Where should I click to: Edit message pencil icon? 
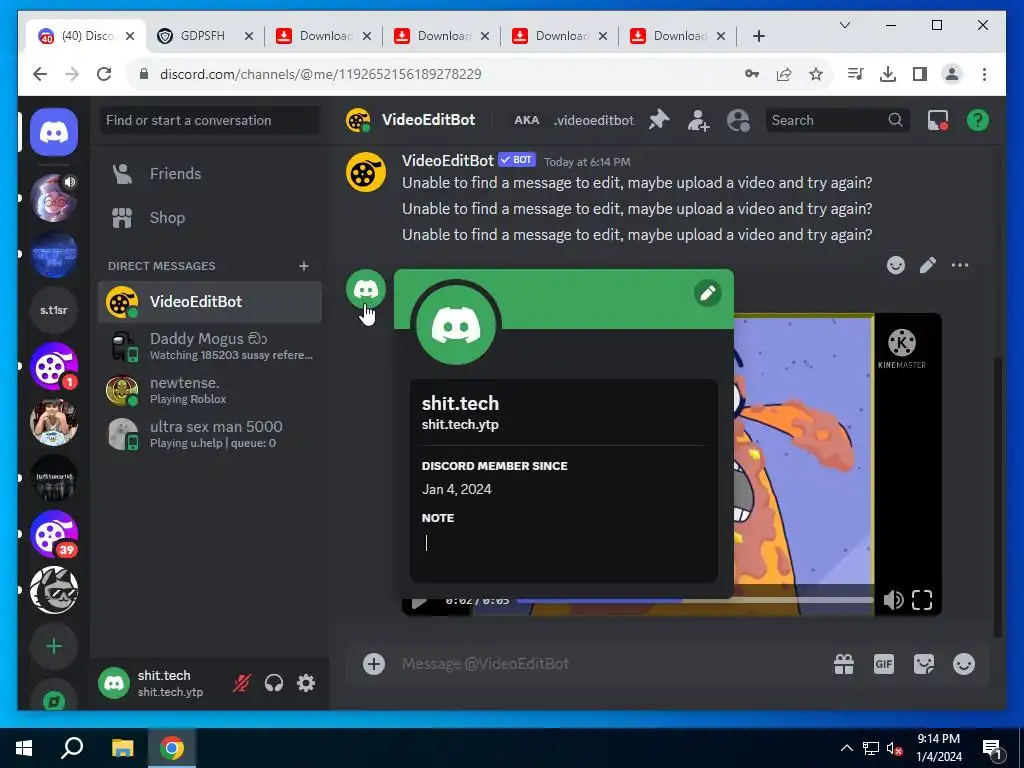pyautogui.click(x=927, y=265)
